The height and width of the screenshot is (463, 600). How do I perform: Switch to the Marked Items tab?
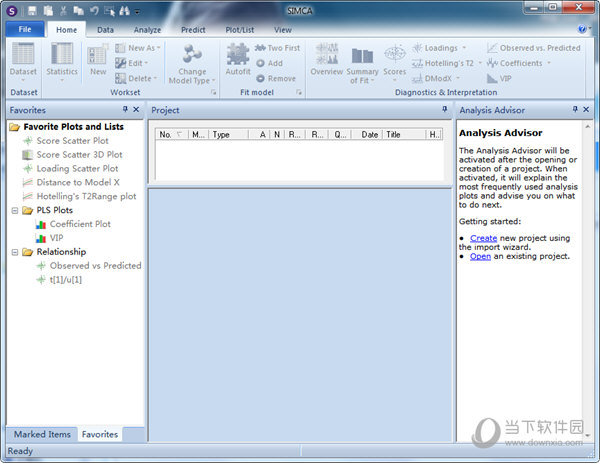click(42, 434)
